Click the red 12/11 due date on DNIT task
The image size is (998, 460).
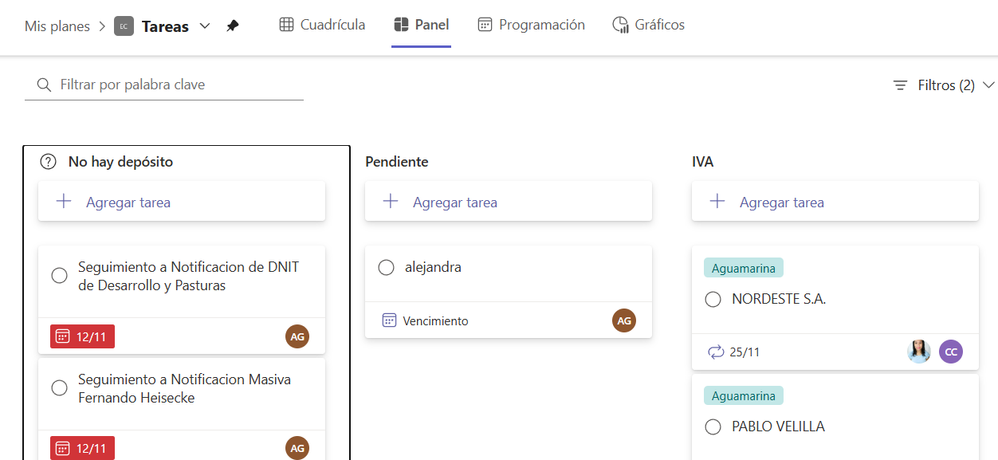coord(83,337)
